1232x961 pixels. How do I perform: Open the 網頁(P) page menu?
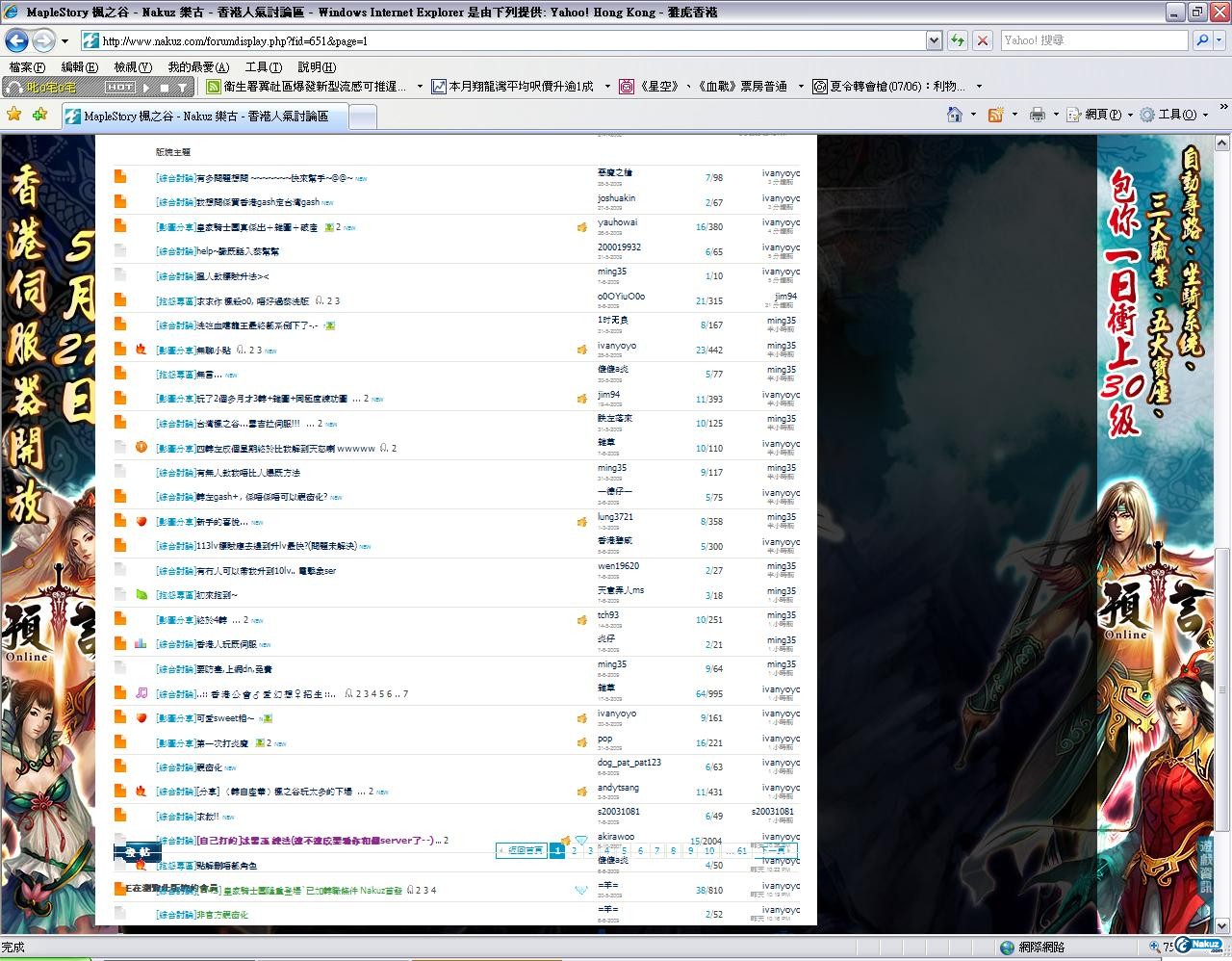point(1102,114)
